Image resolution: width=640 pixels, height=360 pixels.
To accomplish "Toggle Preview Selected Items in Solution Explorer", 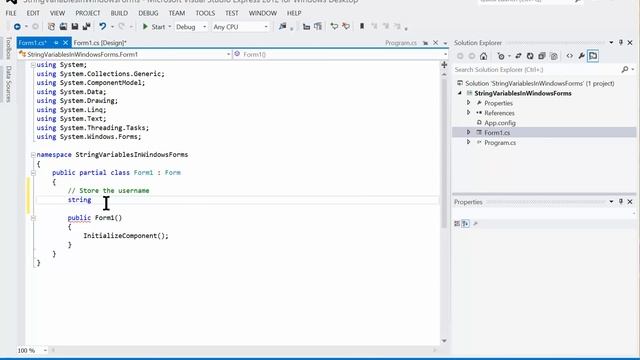I will pyautogui.click(x=593, y=56).
